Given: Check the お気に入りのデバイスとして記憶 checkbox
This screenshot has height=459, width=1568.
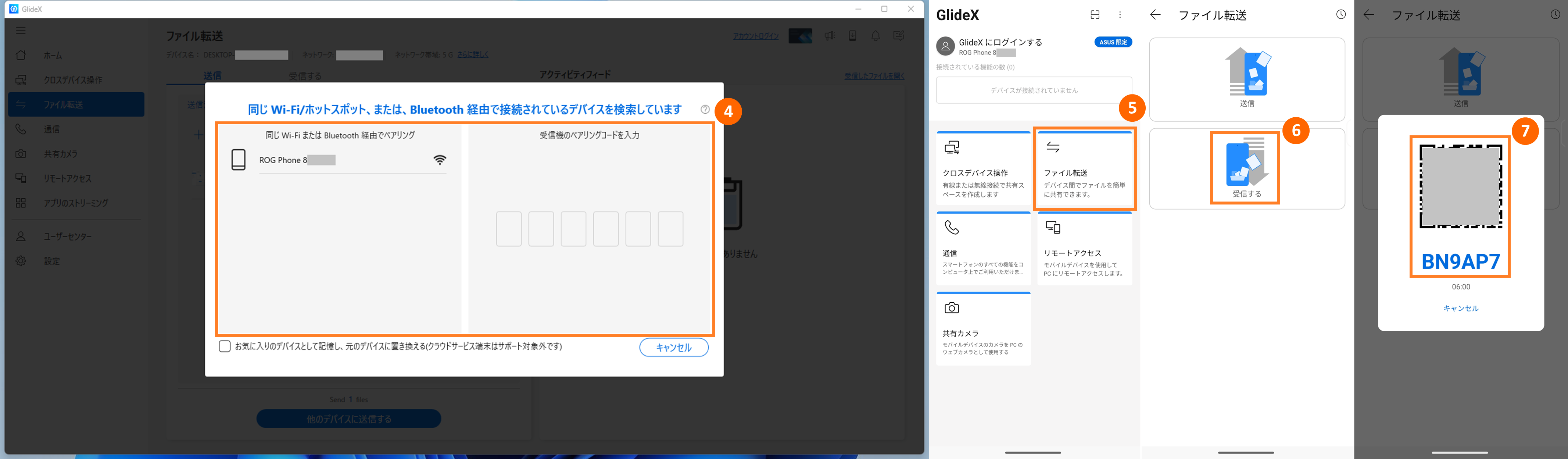Looking at the screenshot, I should (225, 346).
